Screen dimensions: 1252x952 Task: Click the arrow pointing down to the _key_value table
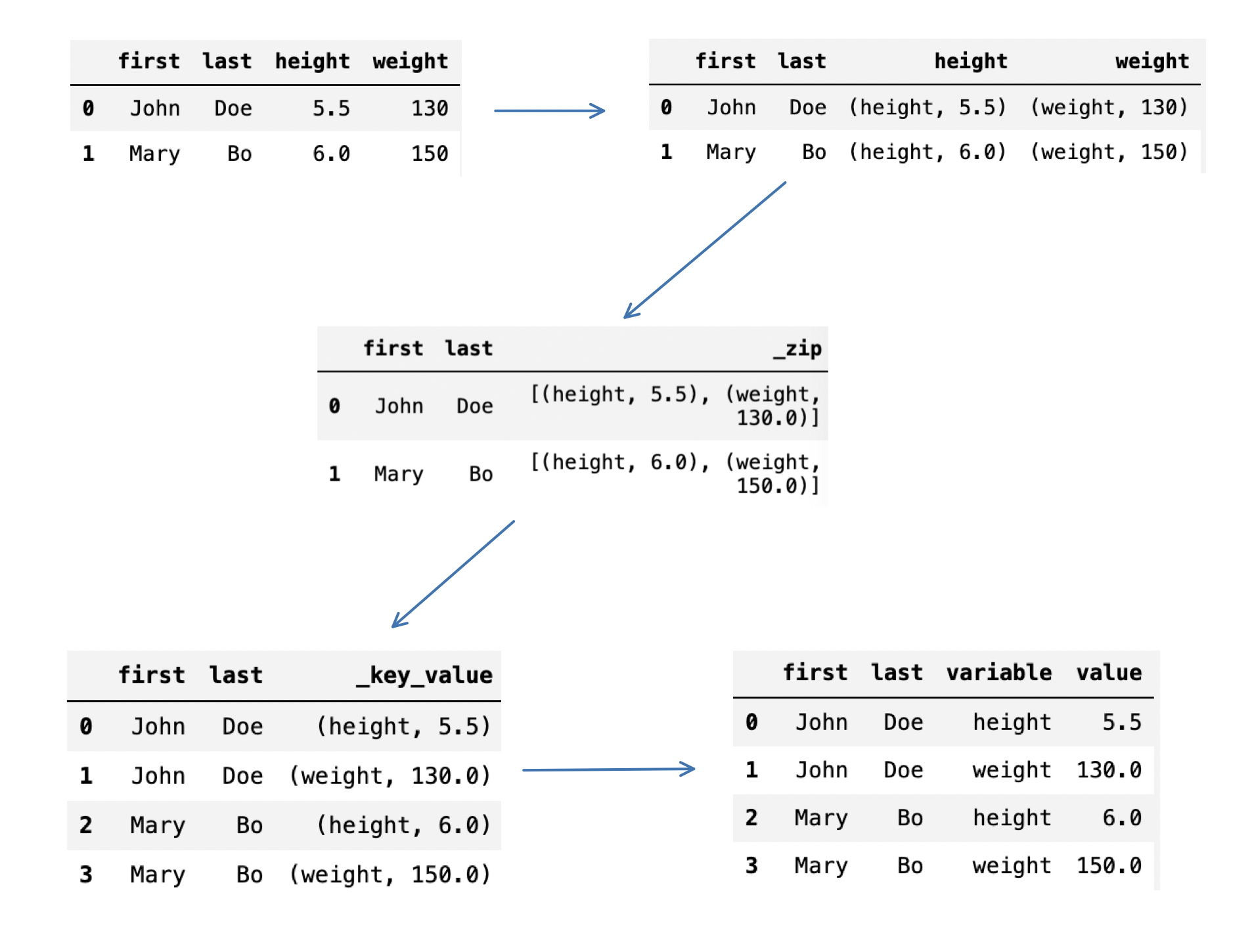pyautogui.click(x=453, y=574)
